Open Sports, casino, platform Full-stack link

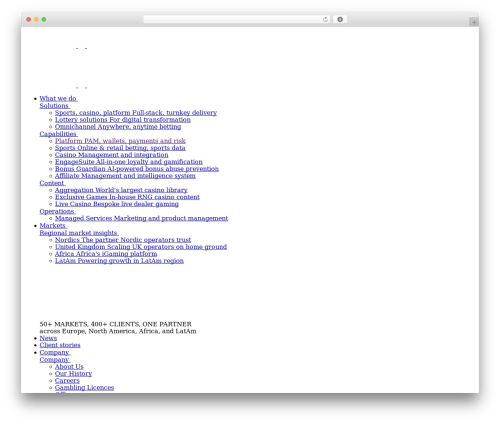[136, 113]
